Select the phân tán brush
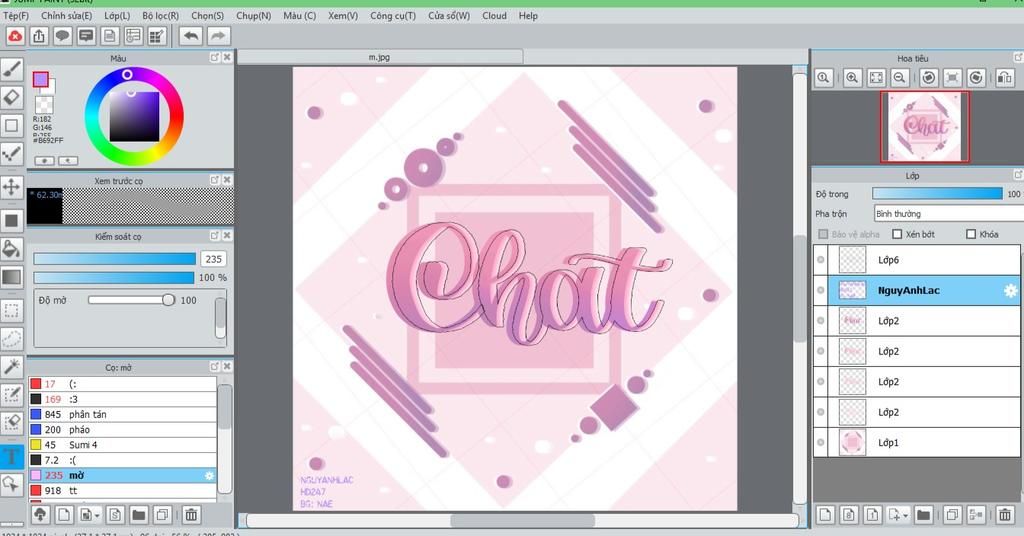Screen dimensions: 1024x536 point(122,415)
